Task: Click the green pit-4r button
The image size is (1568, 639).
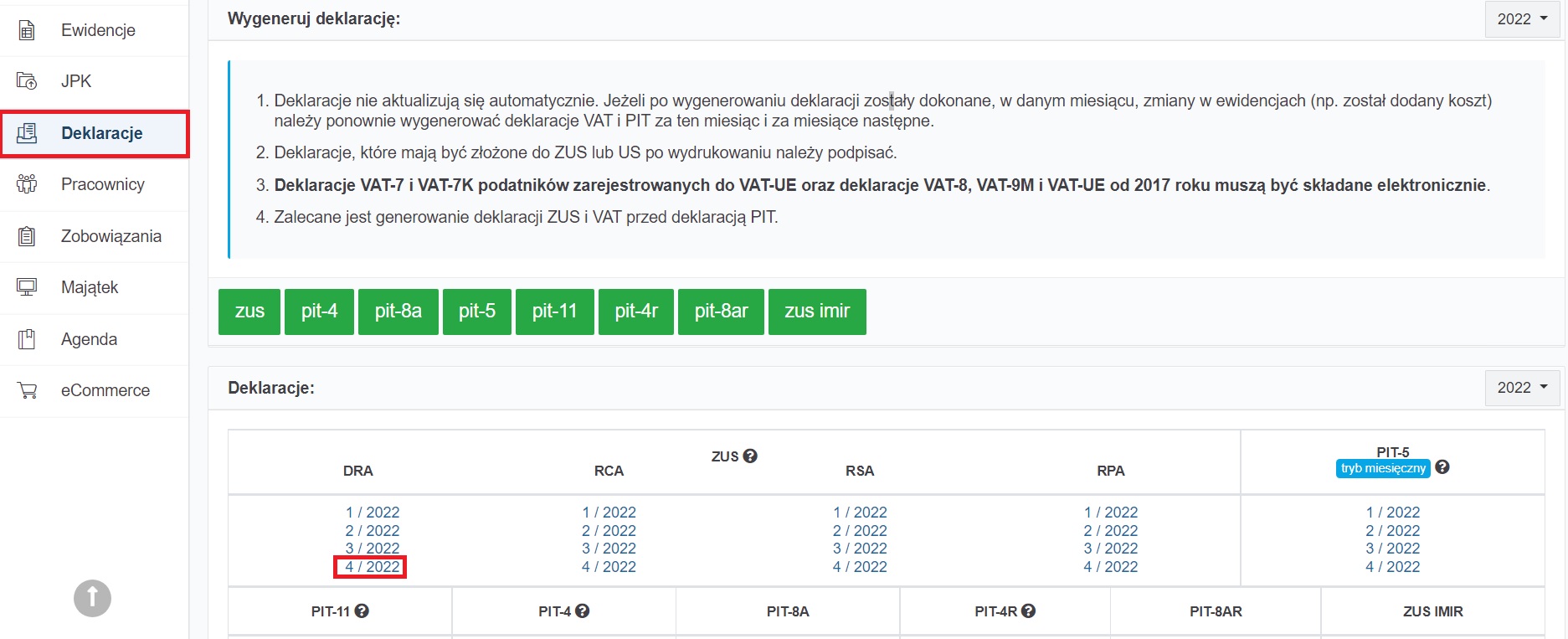Action: pyautogui.click(x=636, y=312)
